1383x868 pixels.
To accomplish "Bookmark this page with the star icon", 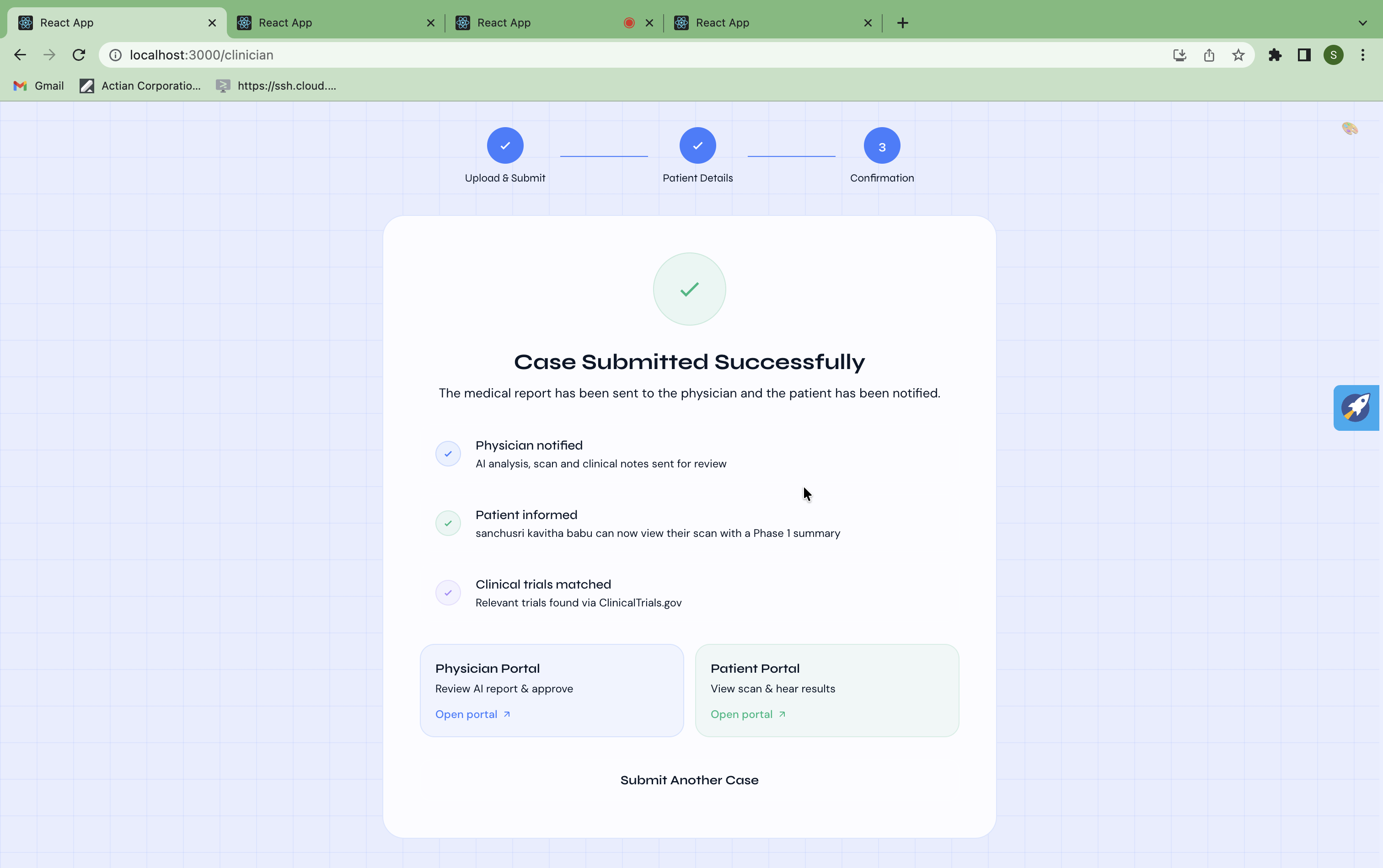I will 1238,55.
